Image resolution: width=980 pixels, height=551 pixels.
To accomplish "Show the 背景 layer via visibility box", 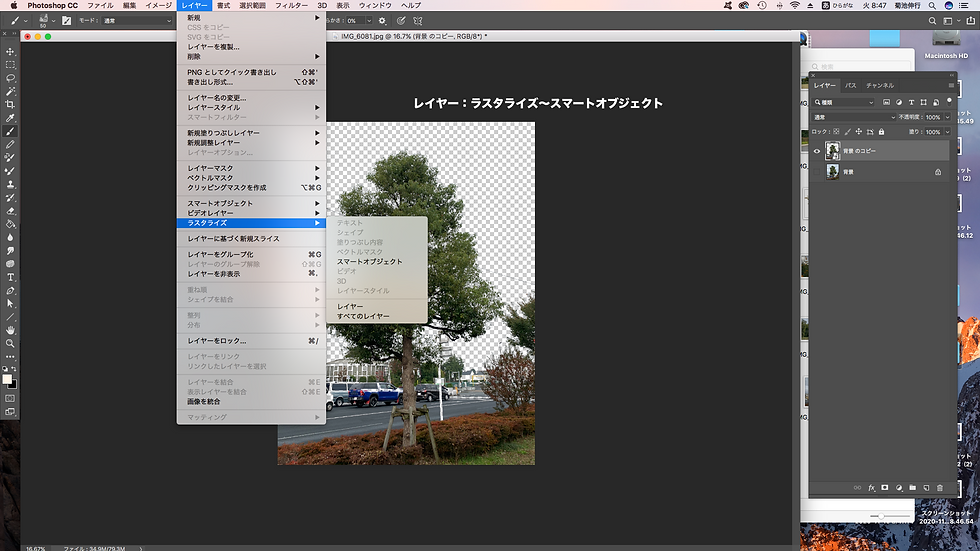I will 817,172.
